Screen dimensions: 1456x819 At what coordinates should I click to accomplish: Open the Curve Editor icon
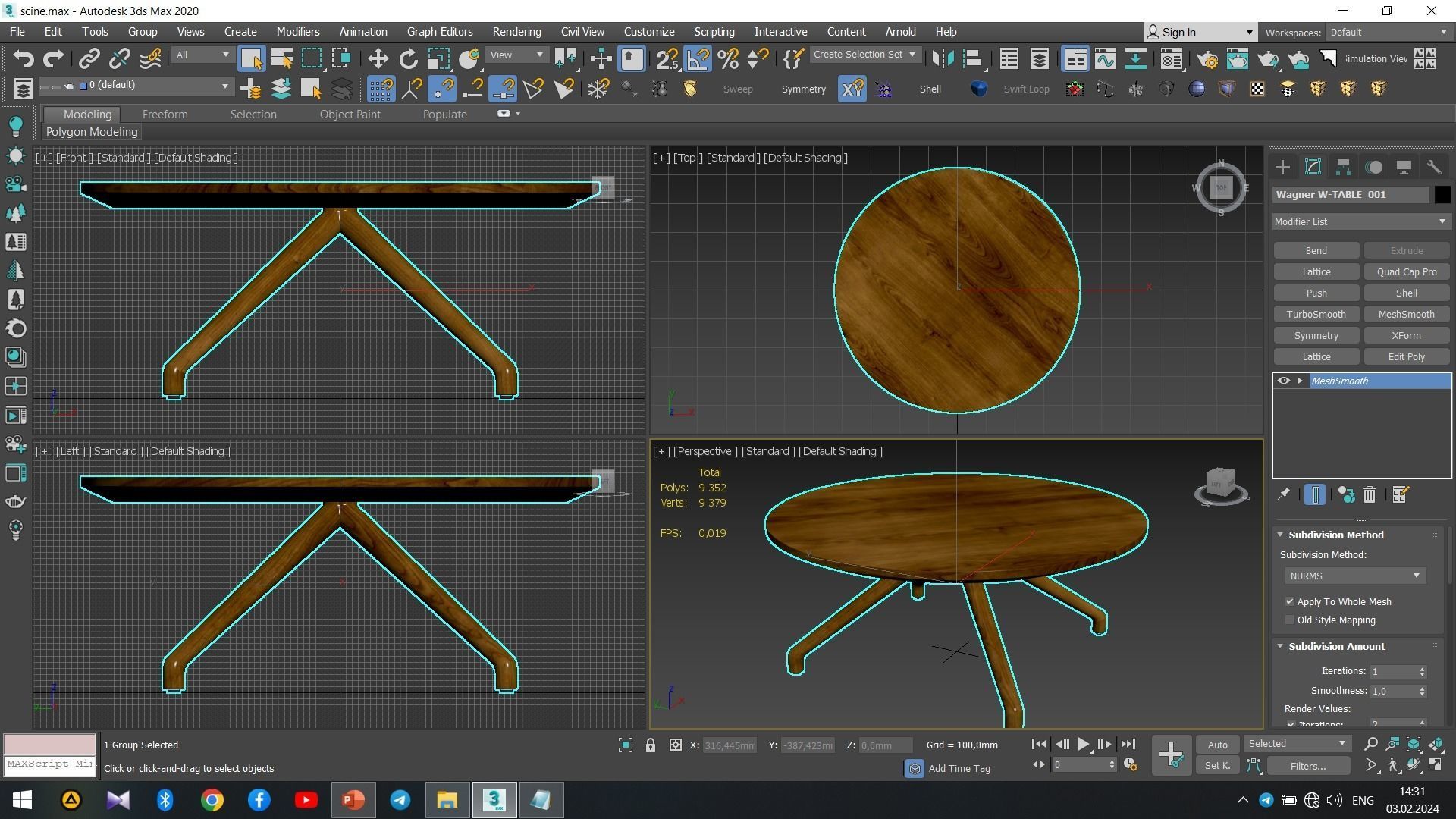coord(1105,58)
